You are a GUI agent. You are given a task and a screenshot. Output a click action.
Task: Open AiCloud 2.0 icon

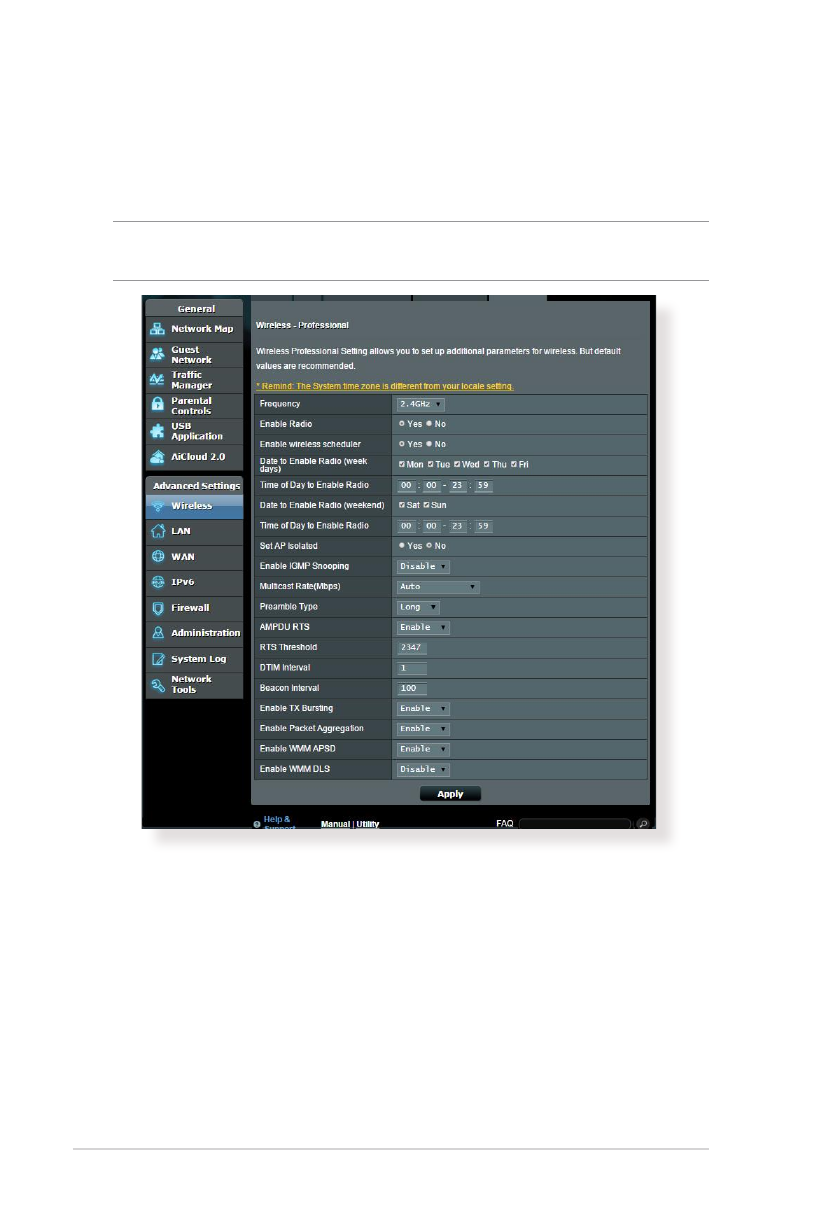[x=157, y=456]
